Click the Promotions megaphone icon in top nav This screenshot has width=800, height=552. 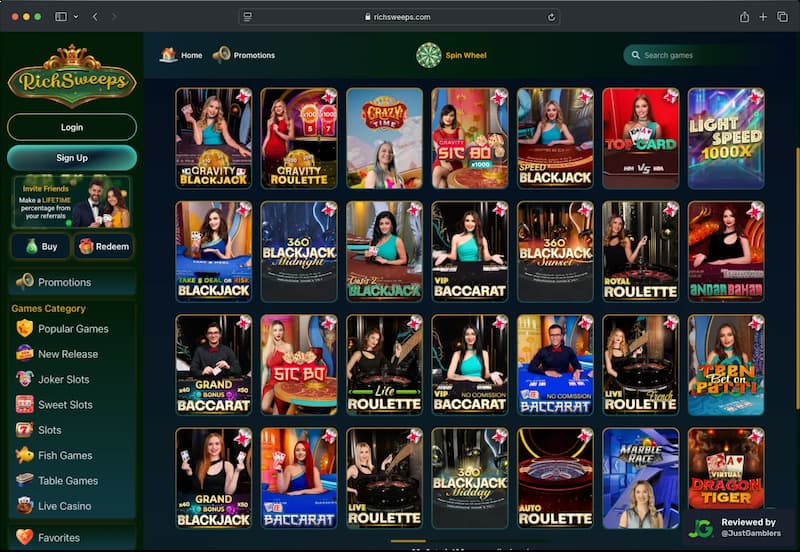pos(221,54)
